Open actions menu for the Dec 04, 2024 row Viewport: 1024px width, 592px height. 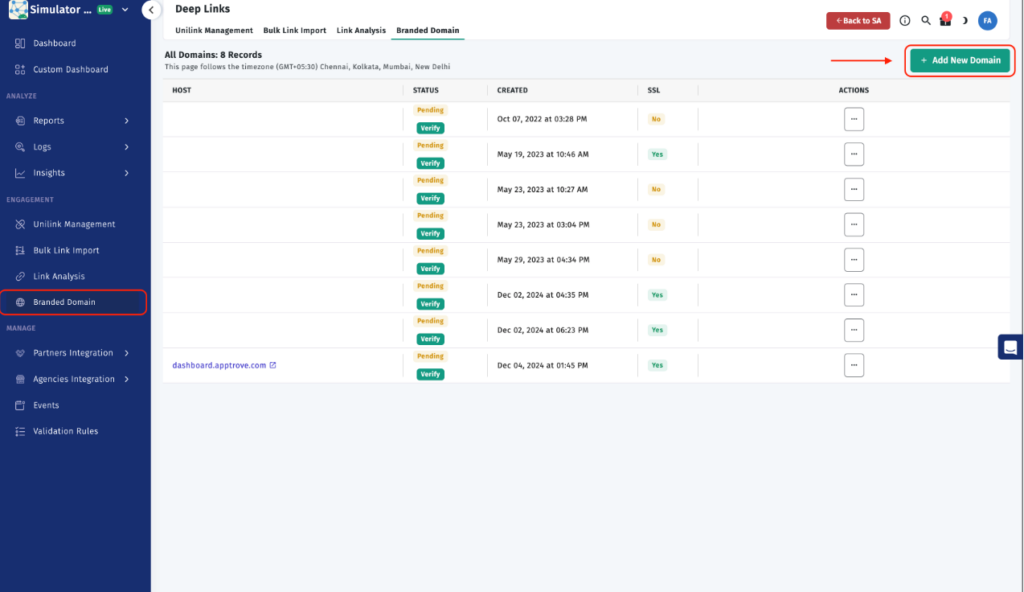tap(854, 365)
